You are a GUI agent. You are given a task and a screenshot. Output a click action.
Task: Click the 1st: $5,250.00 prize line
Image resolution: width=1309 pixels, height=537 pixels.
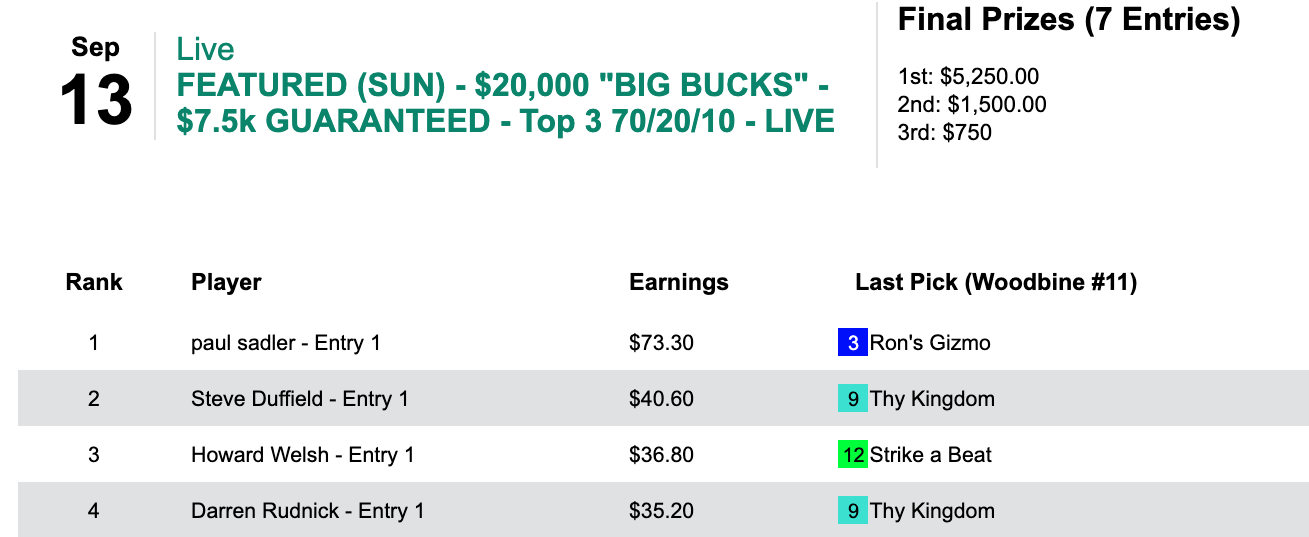click(970, 77)
